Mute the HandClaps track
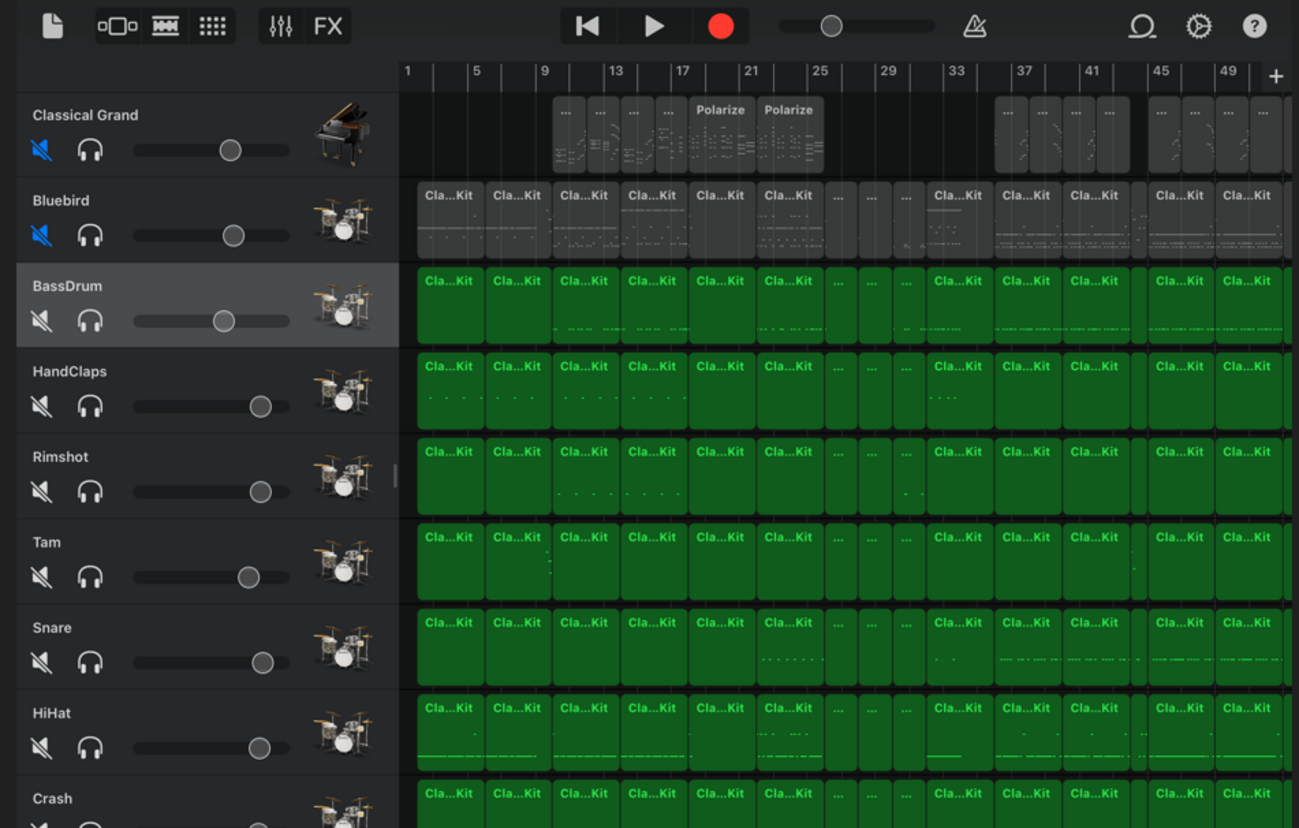 coord(41,407)
